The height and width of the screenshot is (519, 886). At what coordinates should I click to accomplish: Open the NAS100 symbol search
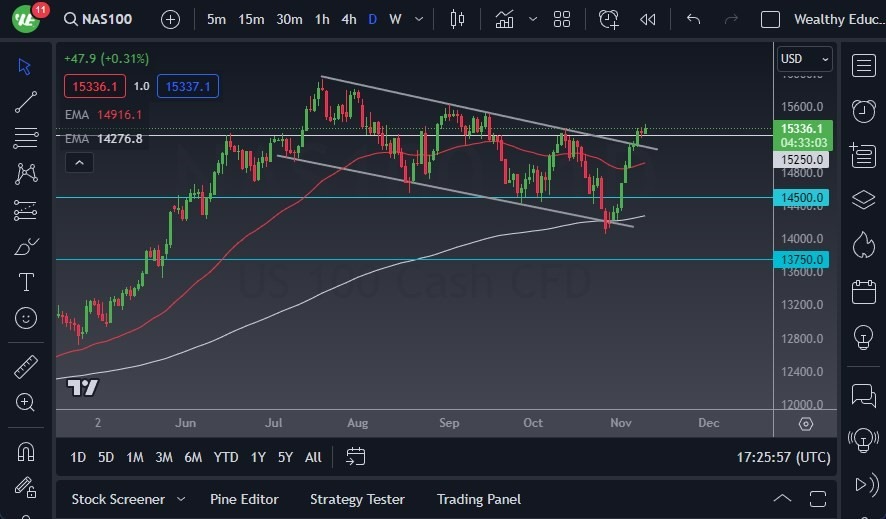(98, 19)
